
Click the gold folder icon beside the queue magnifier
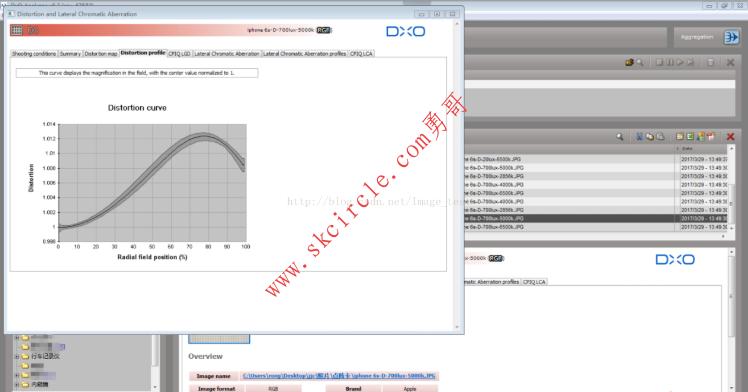click(629, 62)
